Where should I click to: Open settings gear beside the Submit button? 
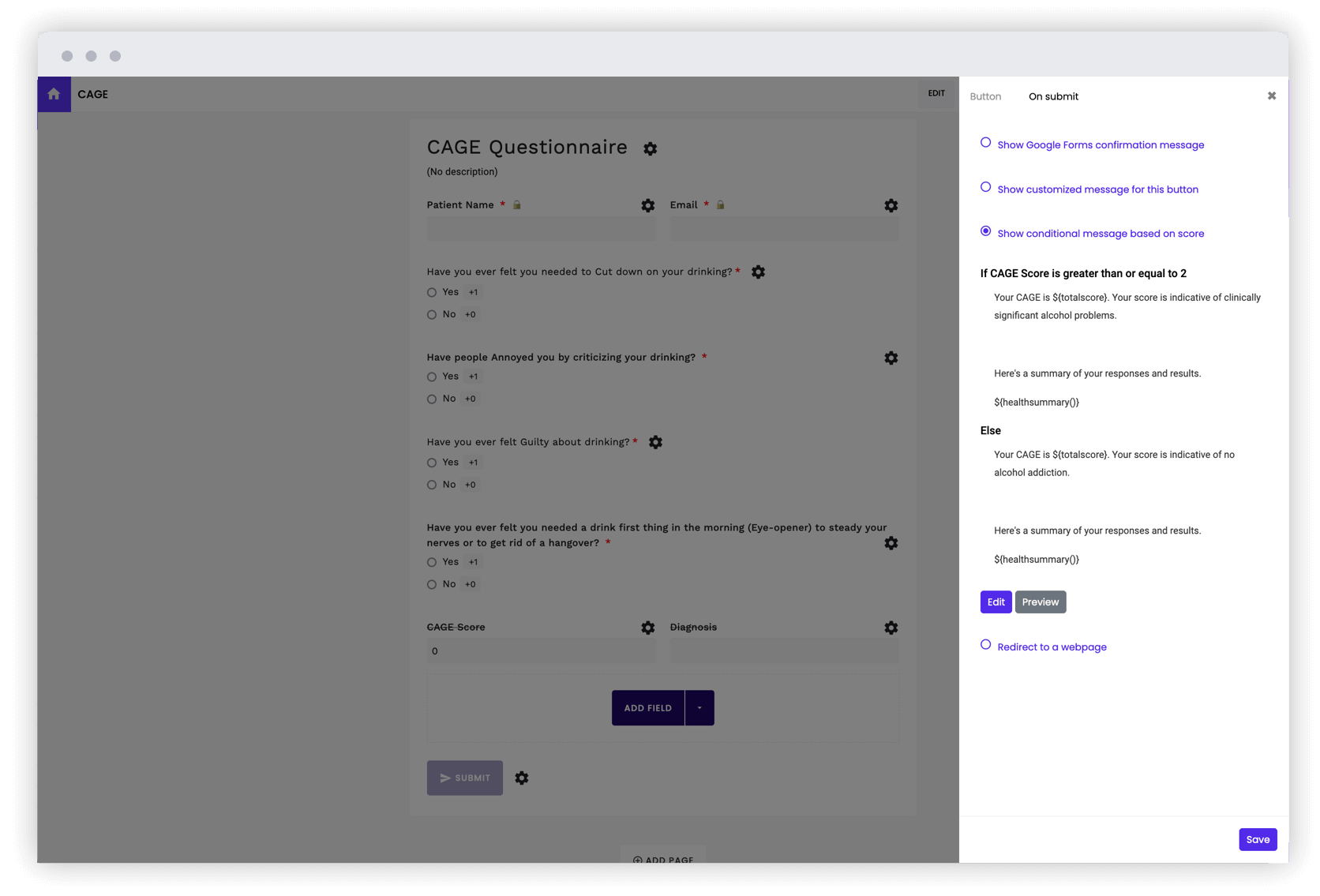[522, 778]
